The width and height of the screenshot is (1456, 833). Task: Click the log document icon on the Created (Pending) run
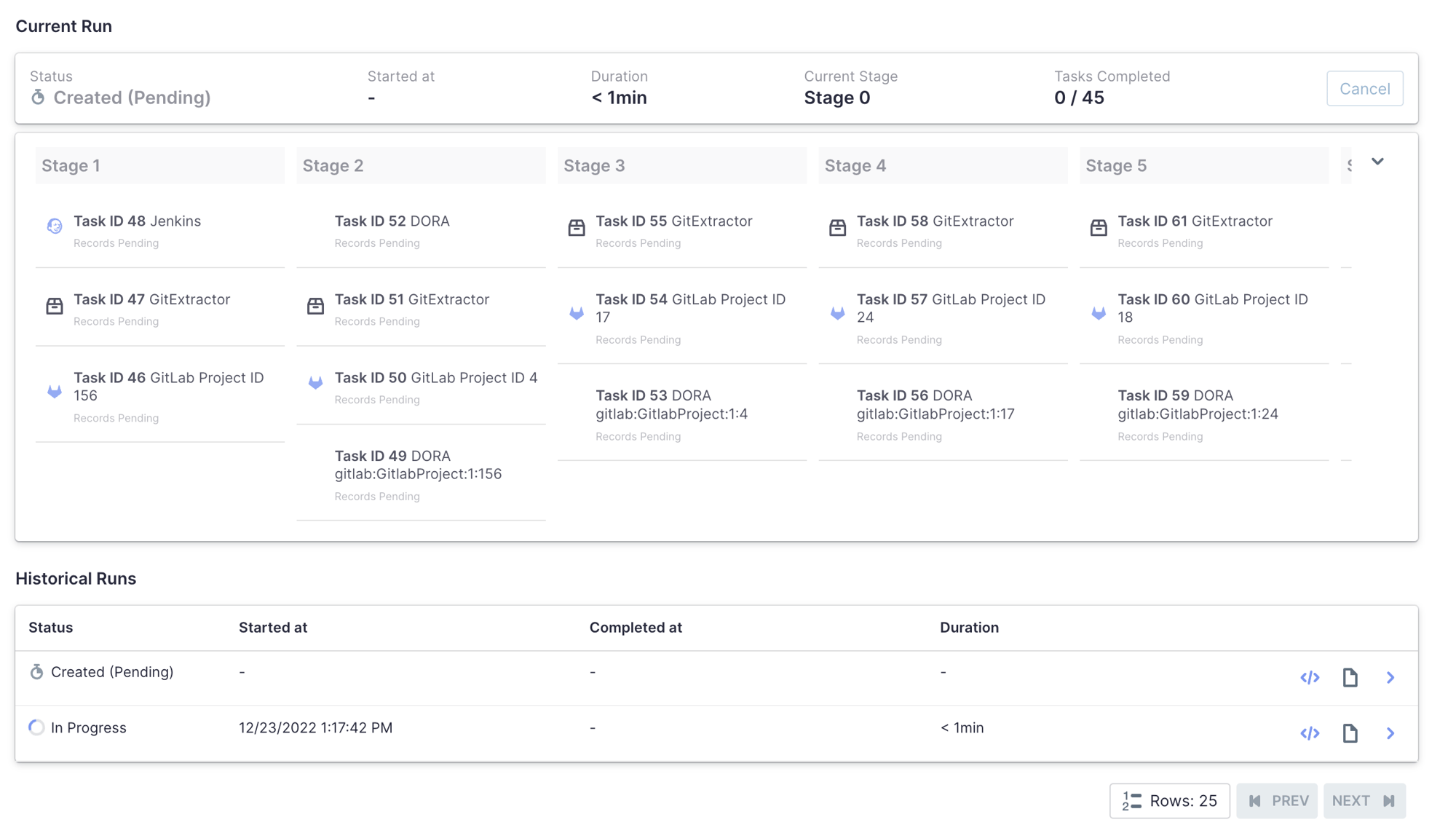pyautogui.click(x=1350, y=677)
